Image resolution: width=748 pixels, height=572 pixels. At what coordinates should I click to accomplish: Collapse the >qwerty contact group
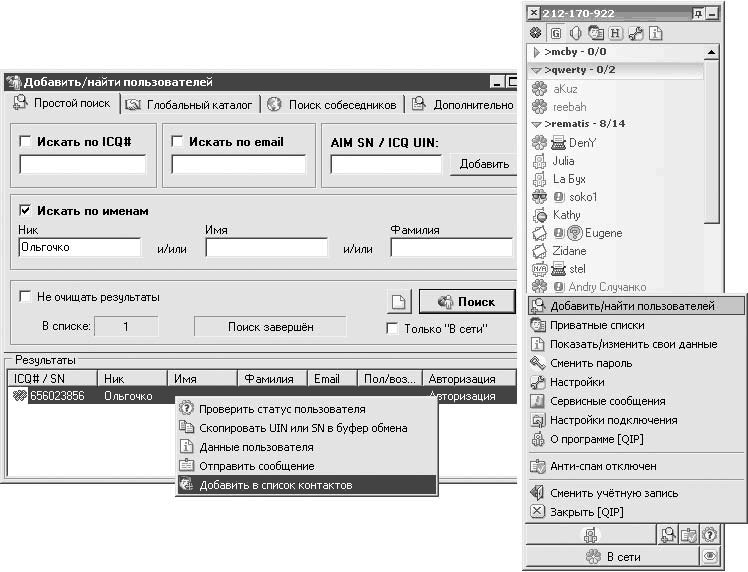coord(536,71)
